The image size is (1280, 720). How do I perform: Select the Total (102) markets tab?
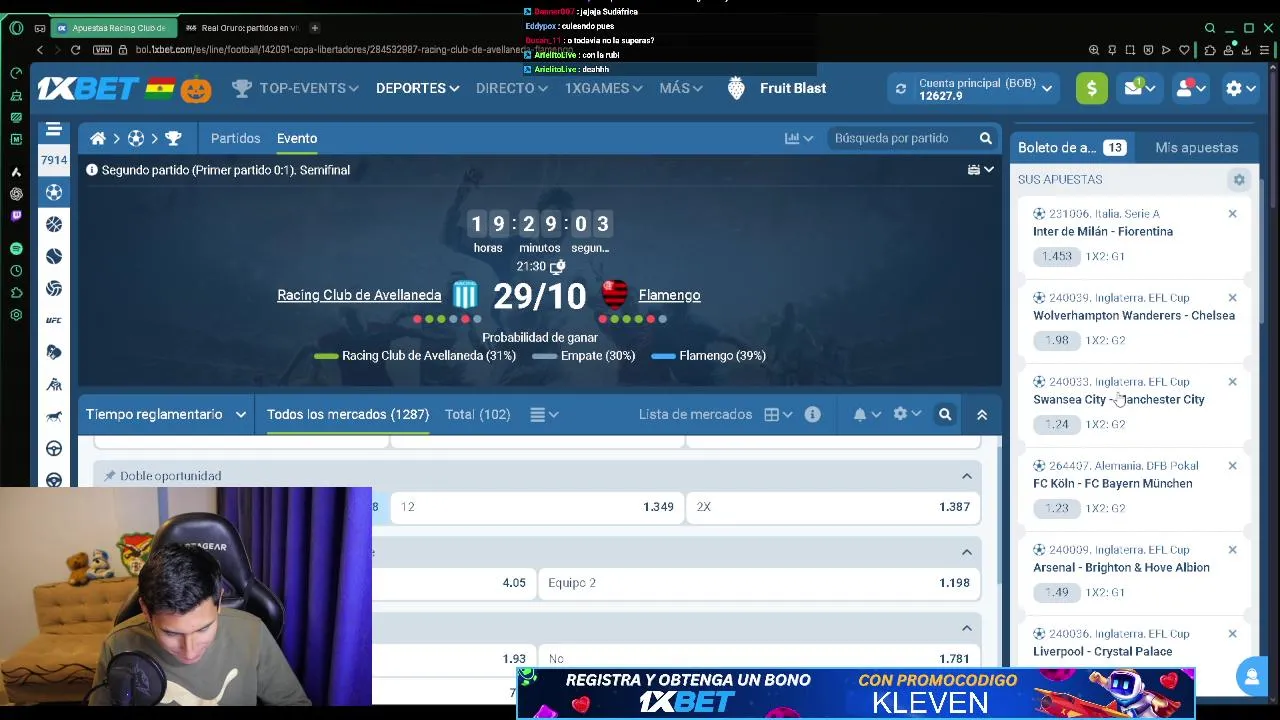tap(477, 414)
